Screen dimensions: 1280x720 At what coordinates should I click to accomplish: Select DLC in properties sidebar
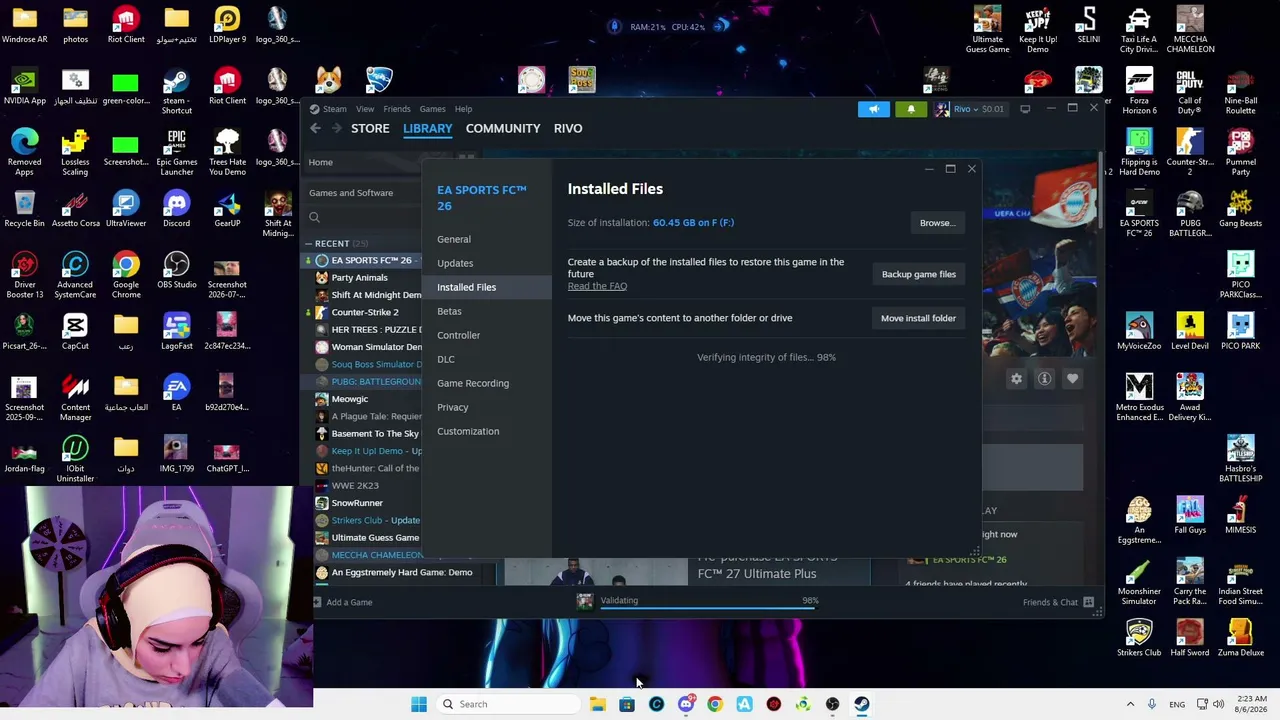pos(446,359)
